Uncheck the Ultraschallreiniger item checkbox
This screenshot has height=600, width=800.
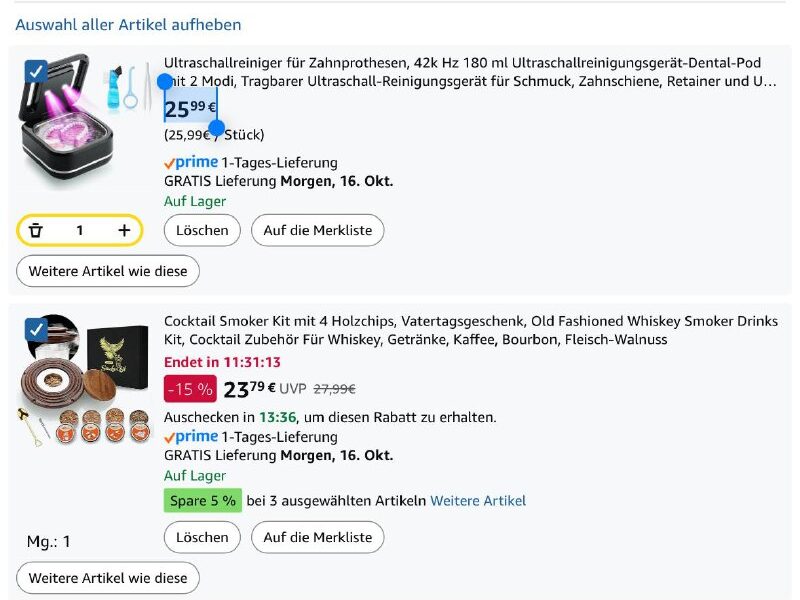point(36,71)
